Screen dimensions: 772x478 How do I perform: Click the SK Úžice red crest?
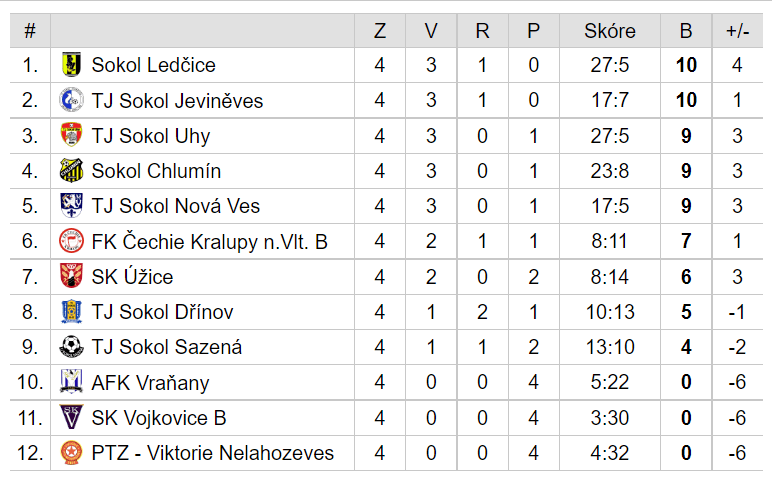(x=71, y=276)
